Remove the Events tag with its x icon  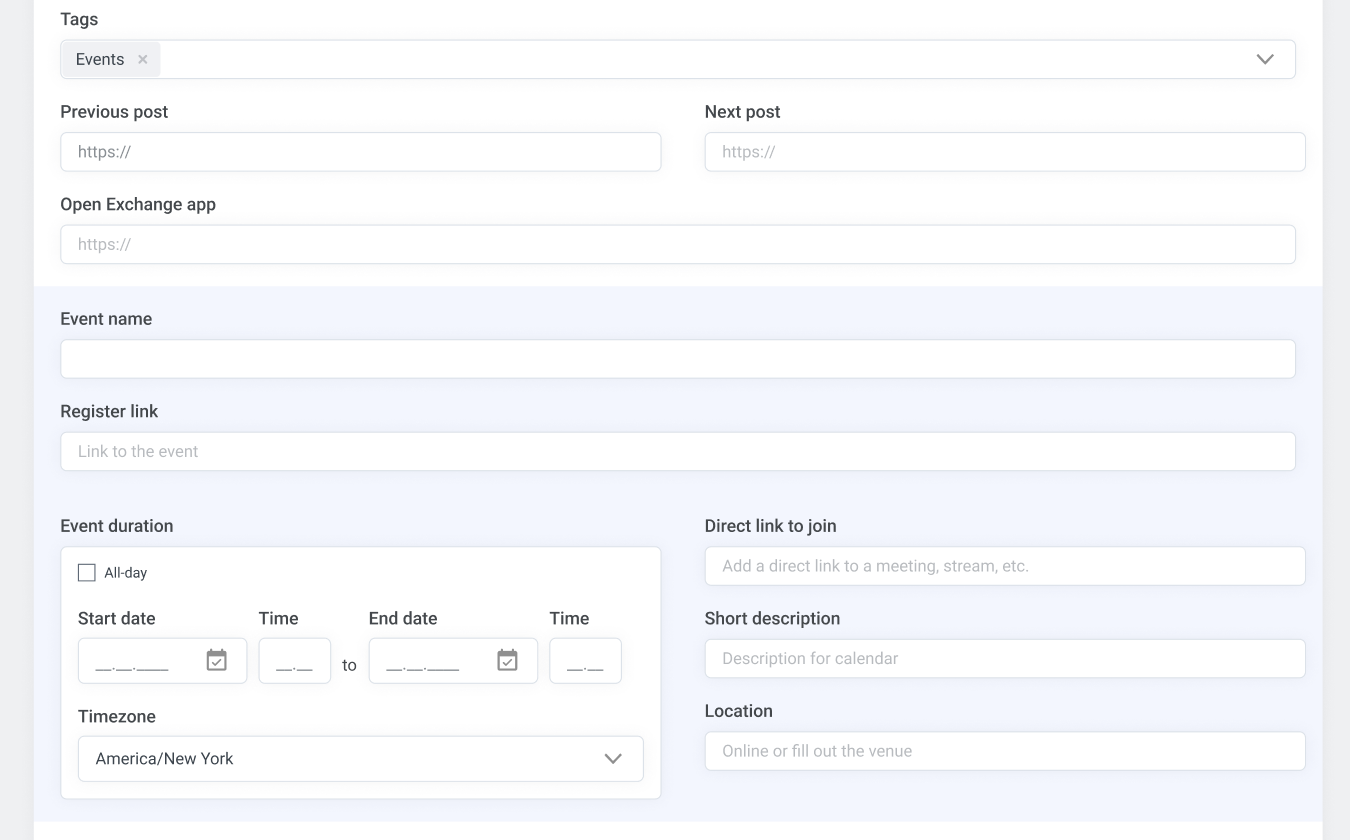tap(143, 60)
